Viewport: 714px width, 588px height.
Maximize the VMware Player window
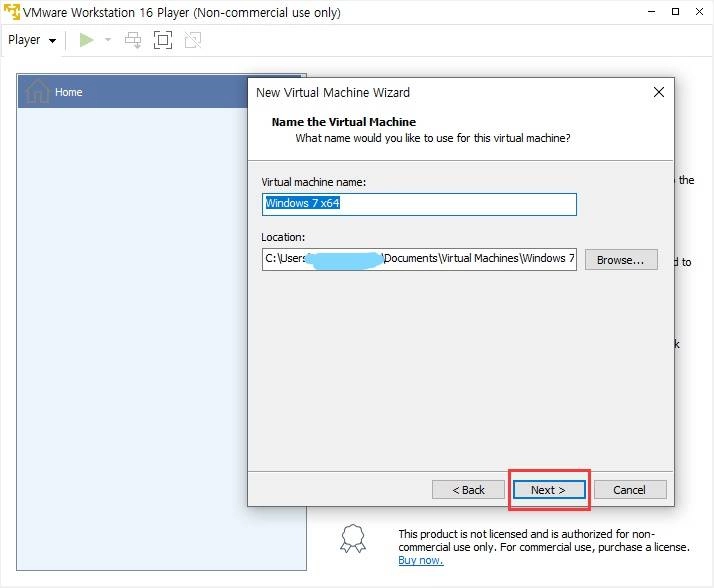point(676,12)
